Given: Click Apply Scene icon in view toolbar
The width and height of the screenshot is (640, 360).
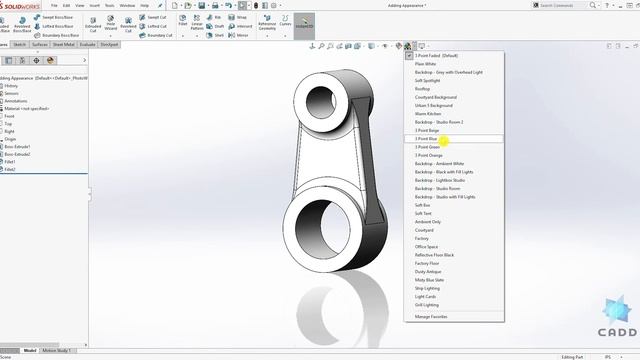Looking at the screenshot, I should point(407,46).
